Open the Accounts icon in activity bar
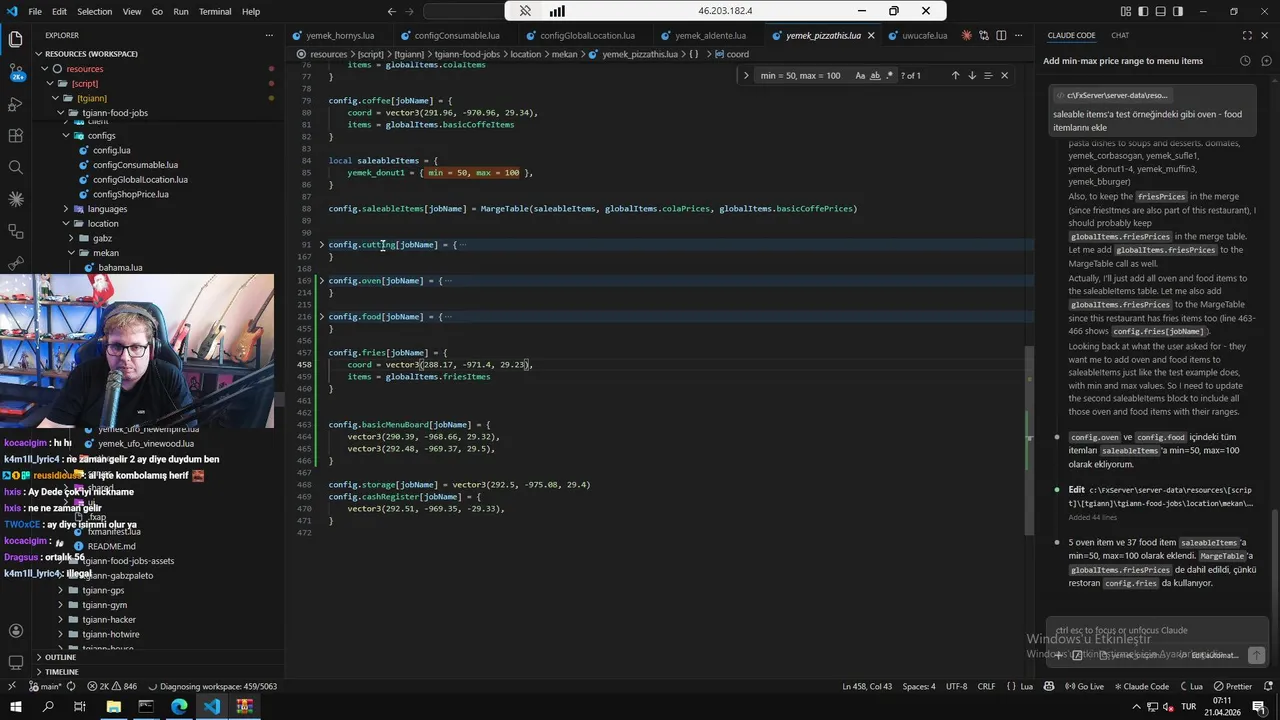1280x720 pixels. coord(15,631)
